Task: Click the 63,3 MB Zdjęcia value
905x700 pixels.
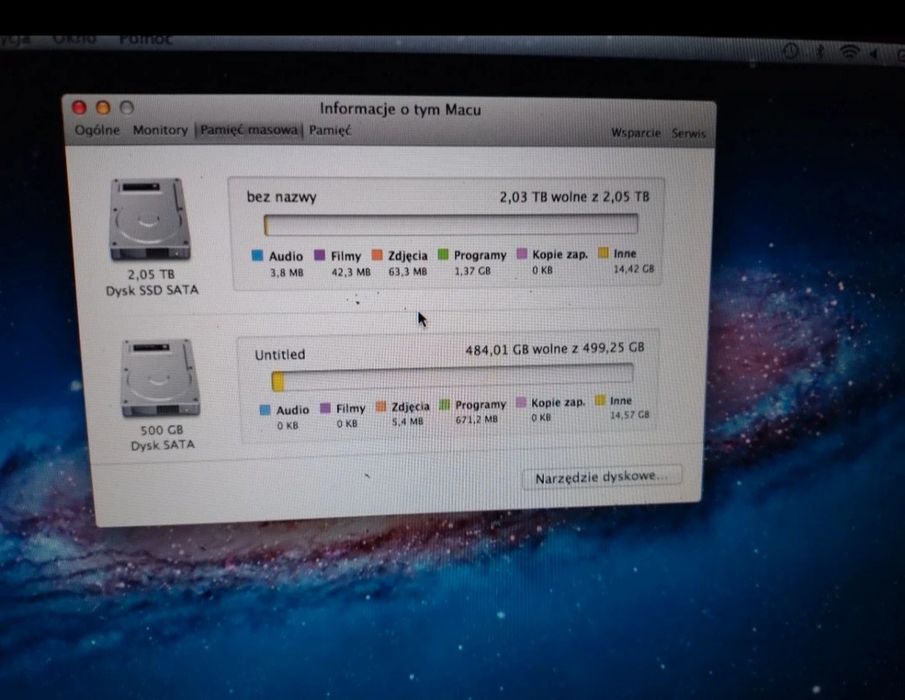Action: [407, 271]
